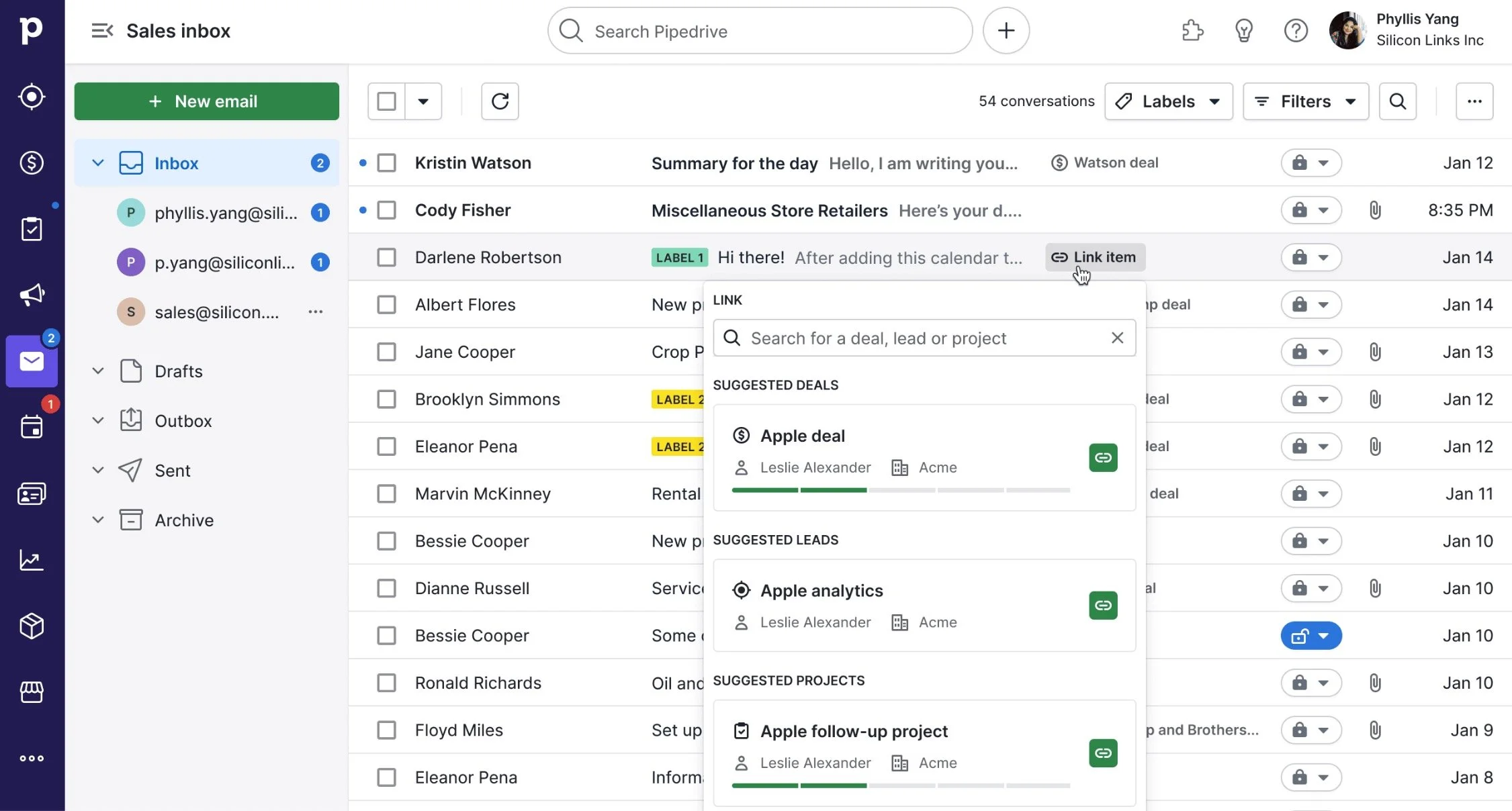Click the New email button

pyautogui.click(x=206, y=101)
